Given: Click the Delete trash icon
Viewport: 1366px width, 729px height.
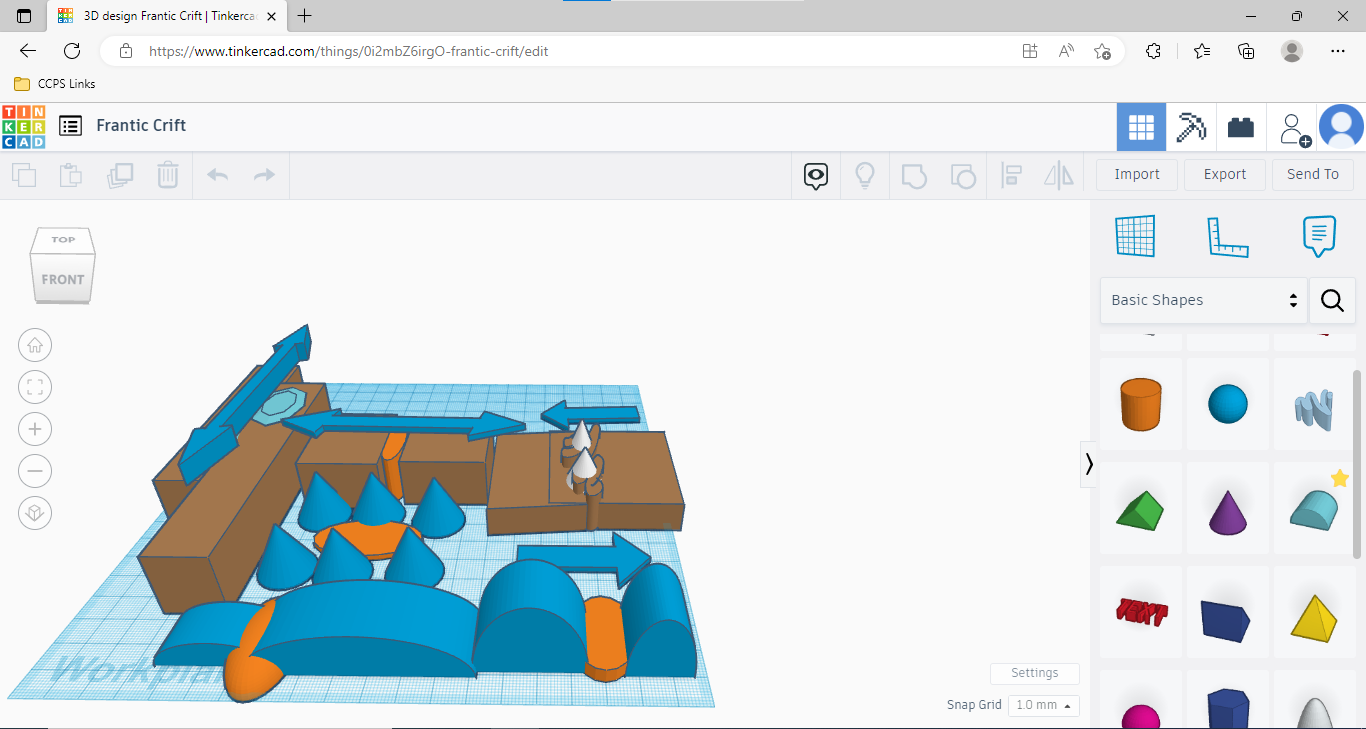Looking at the screenshot, I should tap(167, 176).
